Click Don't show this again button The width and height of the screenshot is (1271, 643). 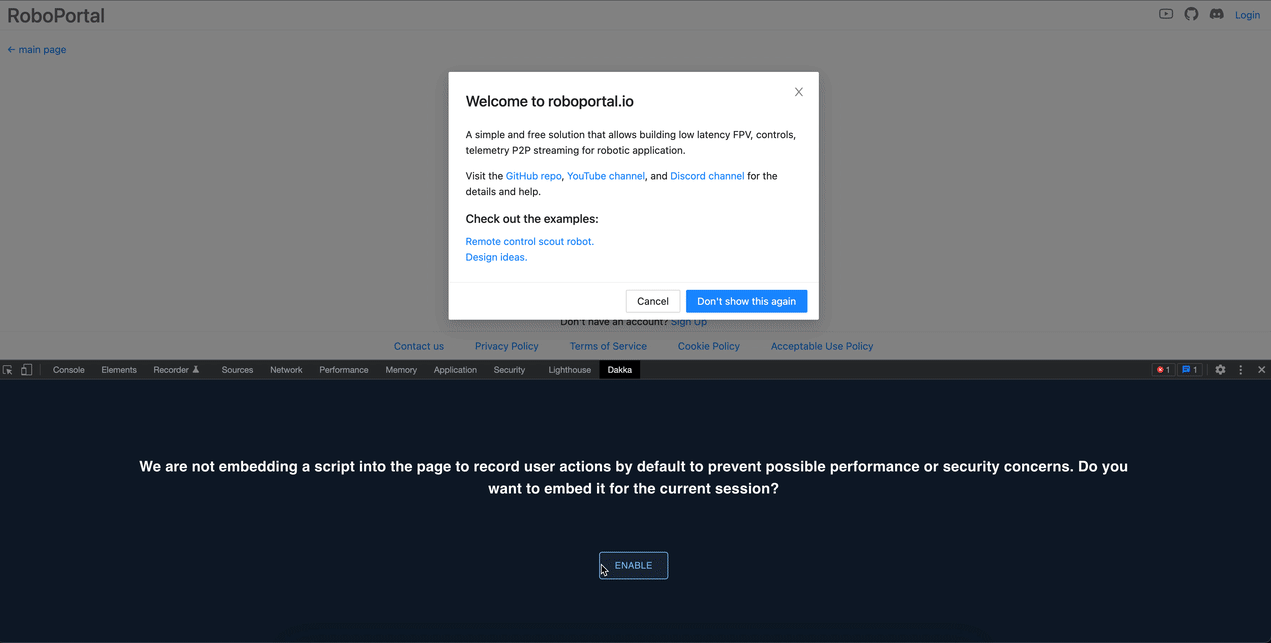pos(746,301)
